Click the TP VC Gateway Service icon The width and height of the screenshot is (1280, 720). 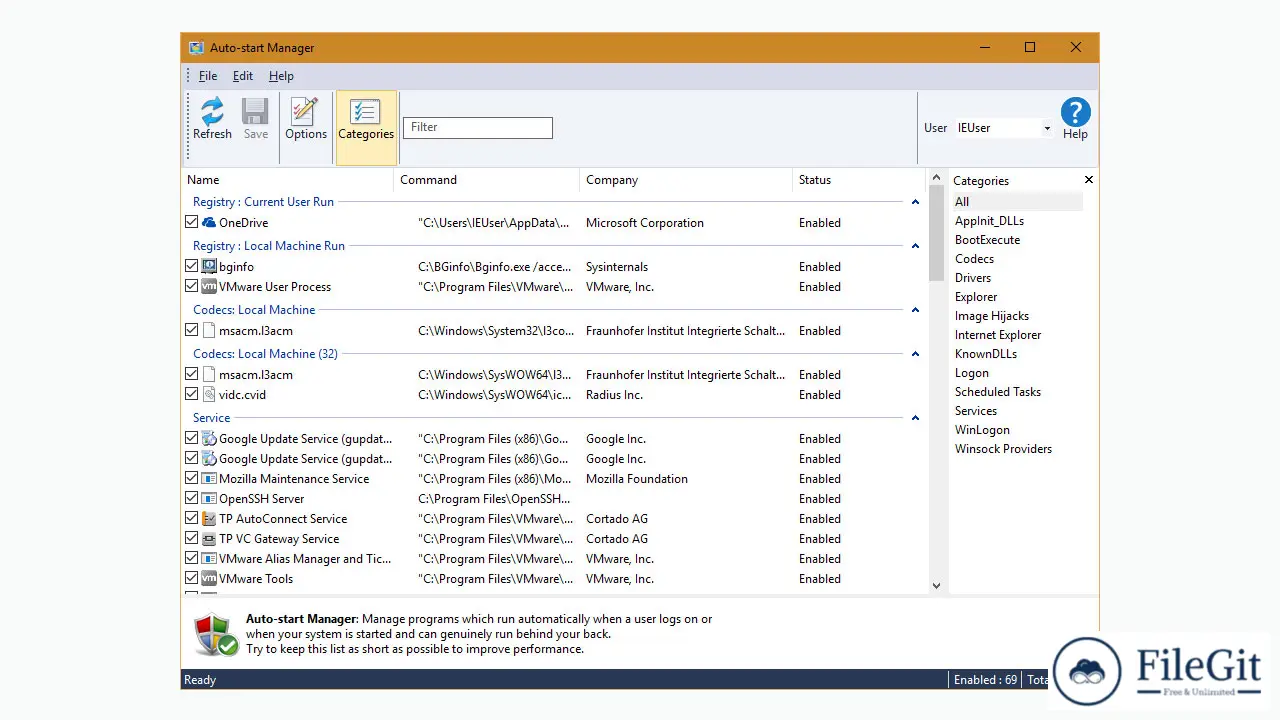[209, 539]
